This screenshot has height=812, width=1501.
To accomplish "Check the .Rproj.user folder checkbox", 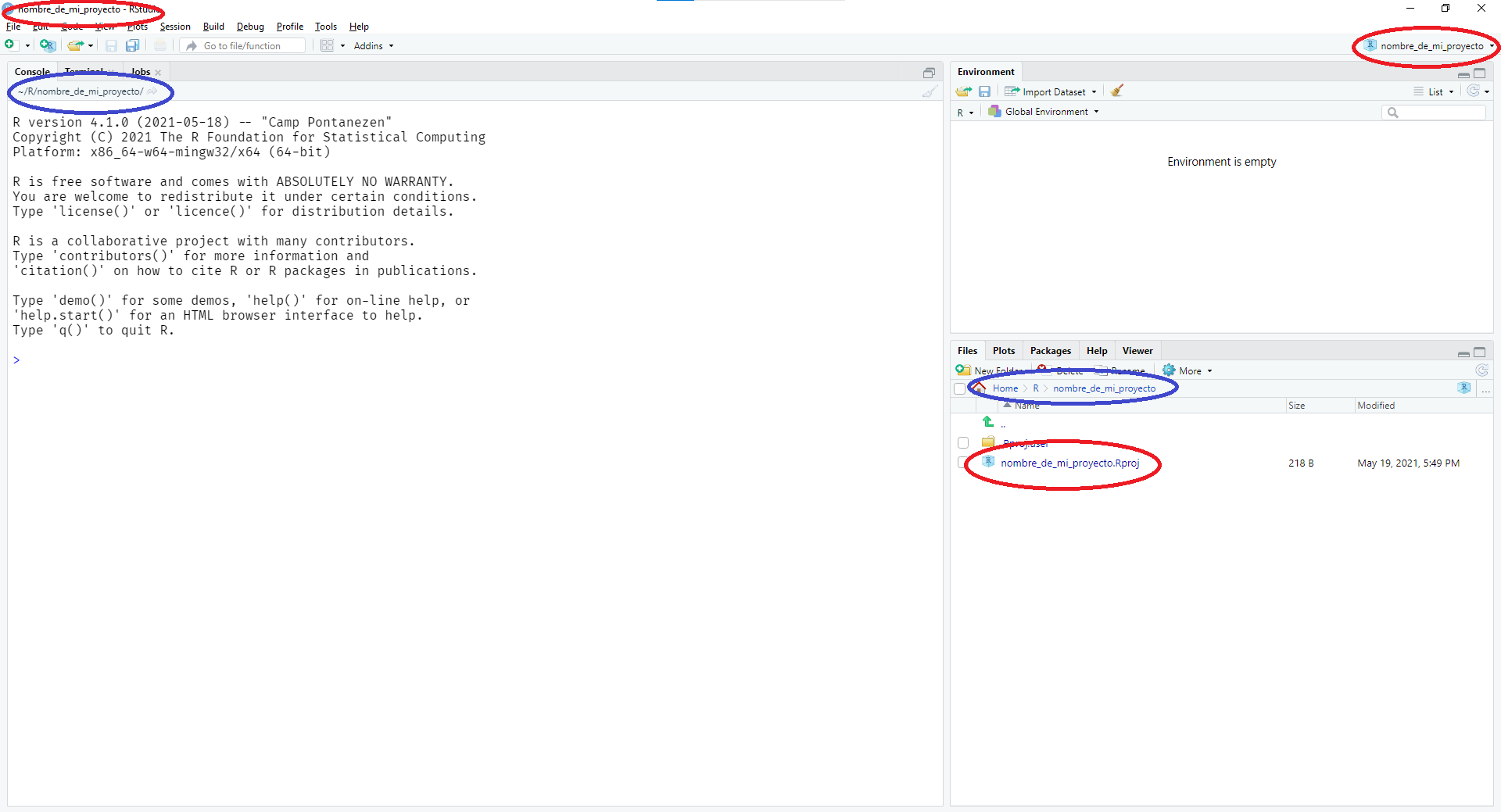I will [963, 443].
